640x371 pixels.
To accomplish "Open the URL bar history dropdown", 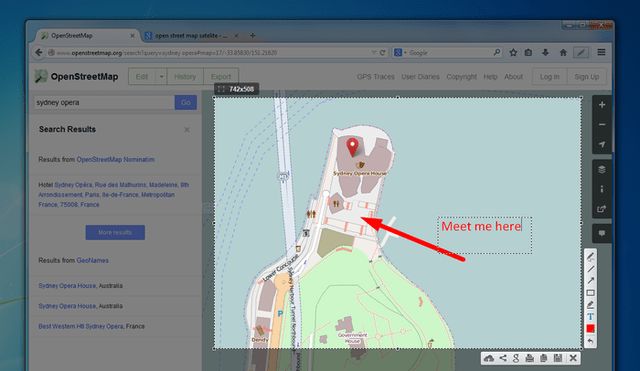I will [373, 53].
